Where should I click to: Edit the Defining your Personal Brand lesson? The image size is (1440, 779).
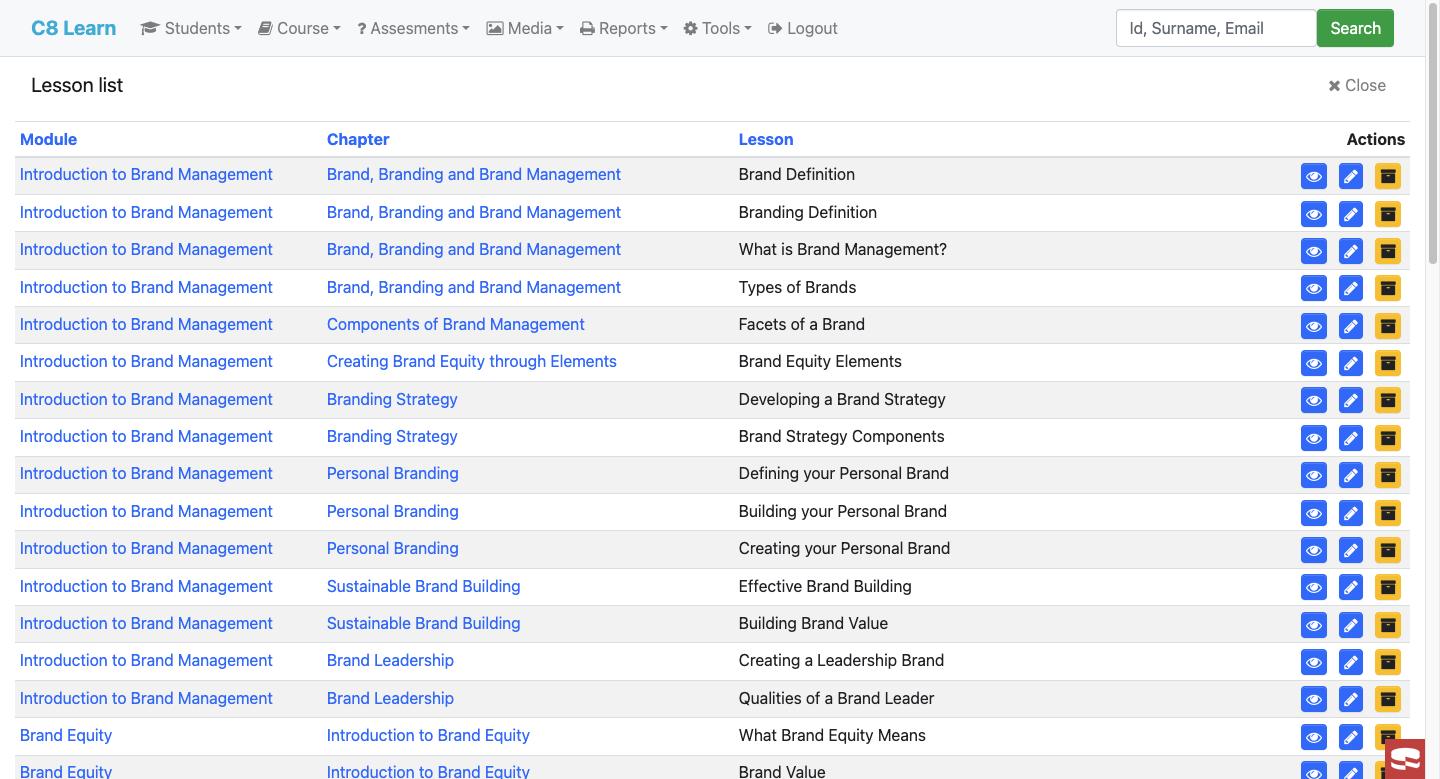(x=1350, y=475)
